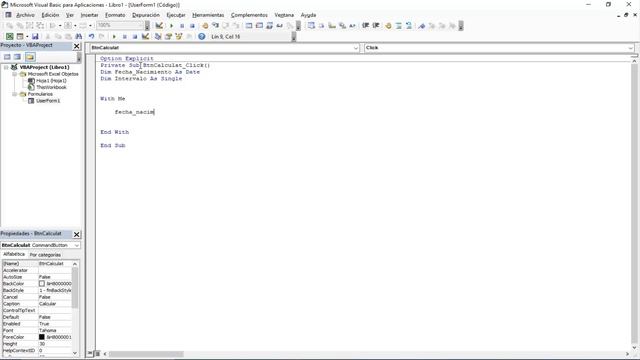The image size is (640, 360).
Task: Collapse the Microsoft Excel Objetos folder
Action: pyautogui.click(x=15, y=74)
